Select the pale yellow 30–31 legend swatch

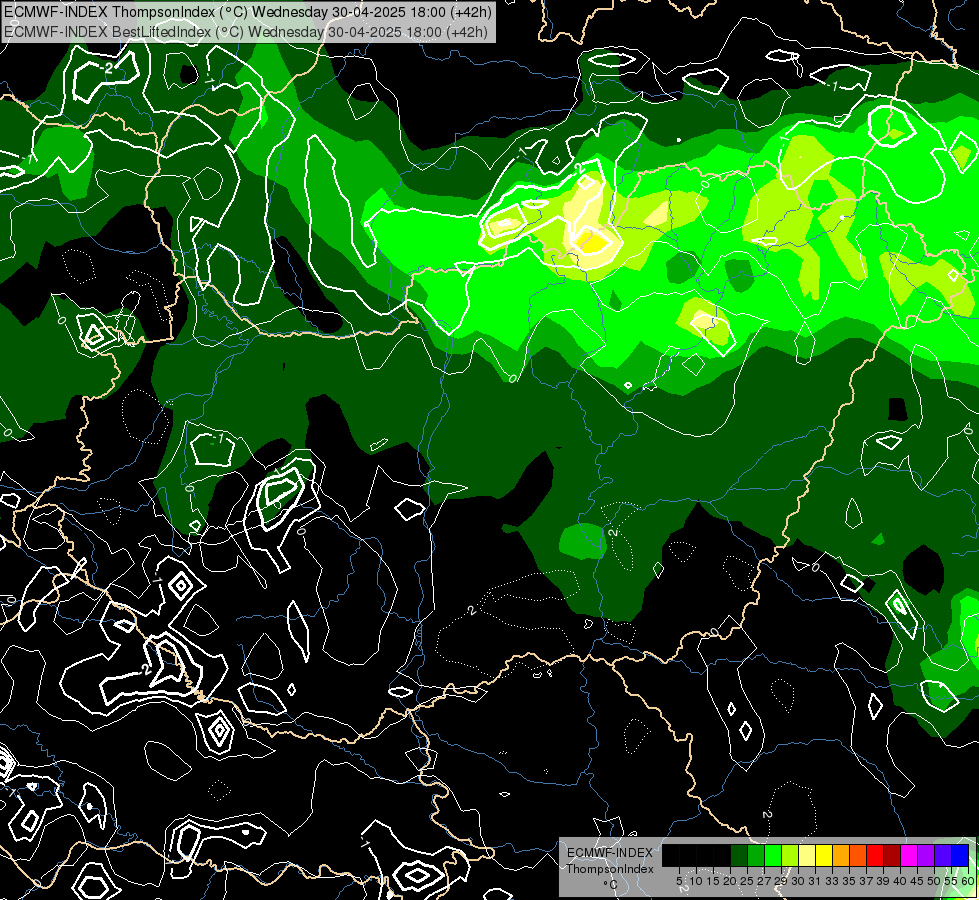click(x=807, y=856)
